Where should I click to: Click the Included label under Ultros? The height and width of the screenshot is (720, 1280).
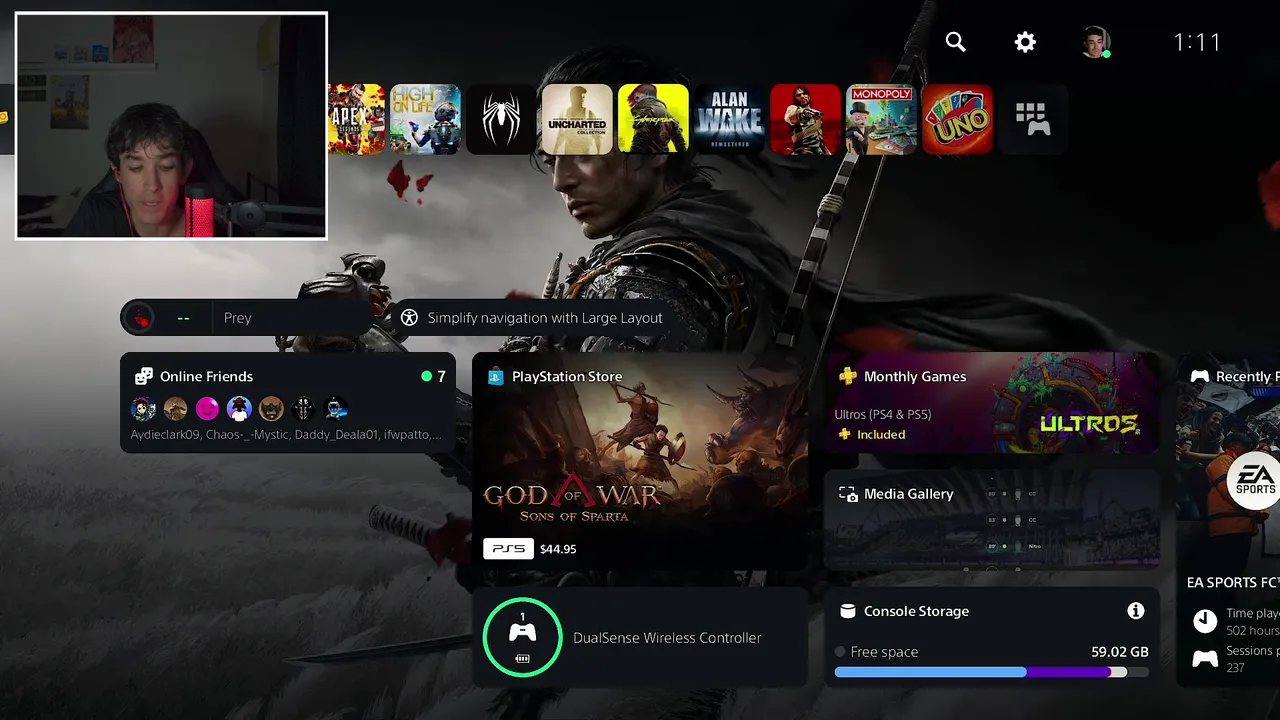pyautogui.click(x=881, y=434)
